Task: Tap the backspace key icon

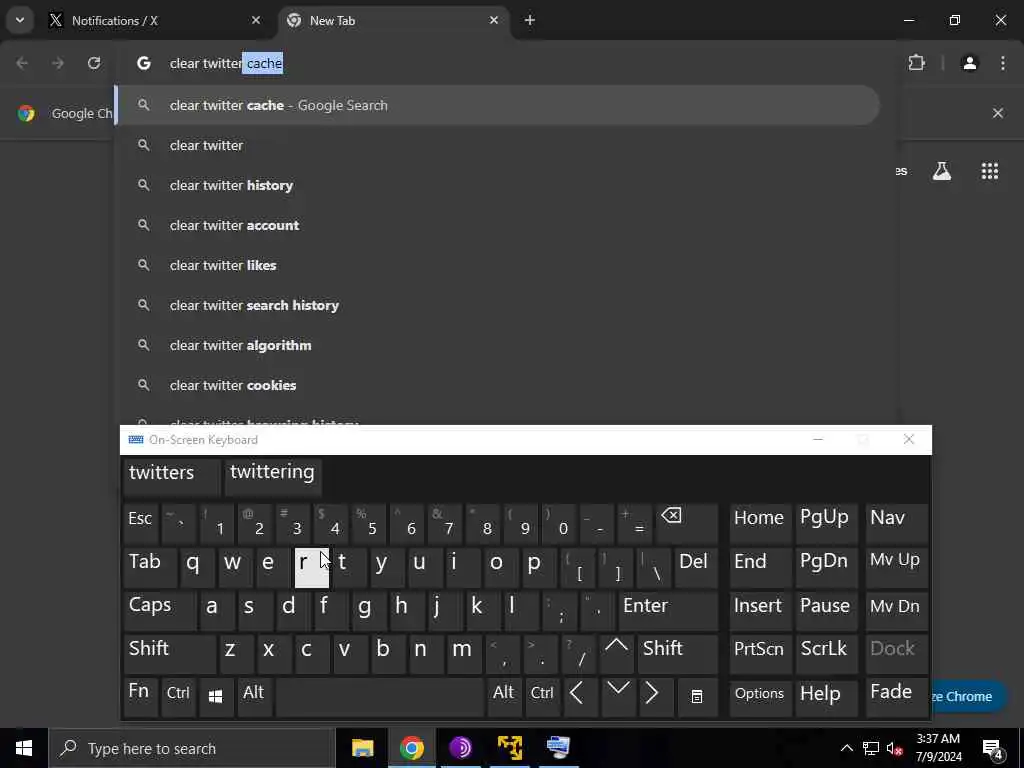Action: click(x=686, y=524)
